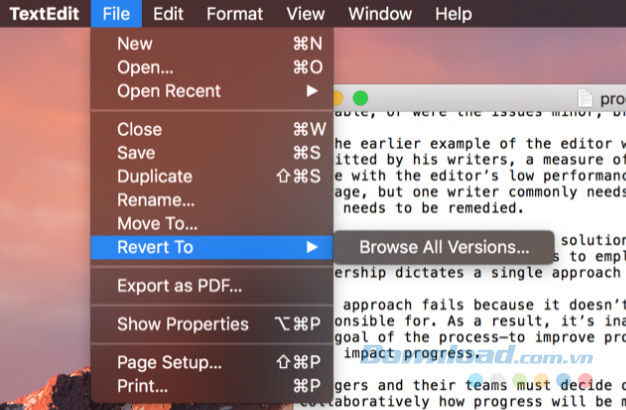Choose Open… from the File menu
Viewport: 626px width, 410px height.
click(212, 67)
